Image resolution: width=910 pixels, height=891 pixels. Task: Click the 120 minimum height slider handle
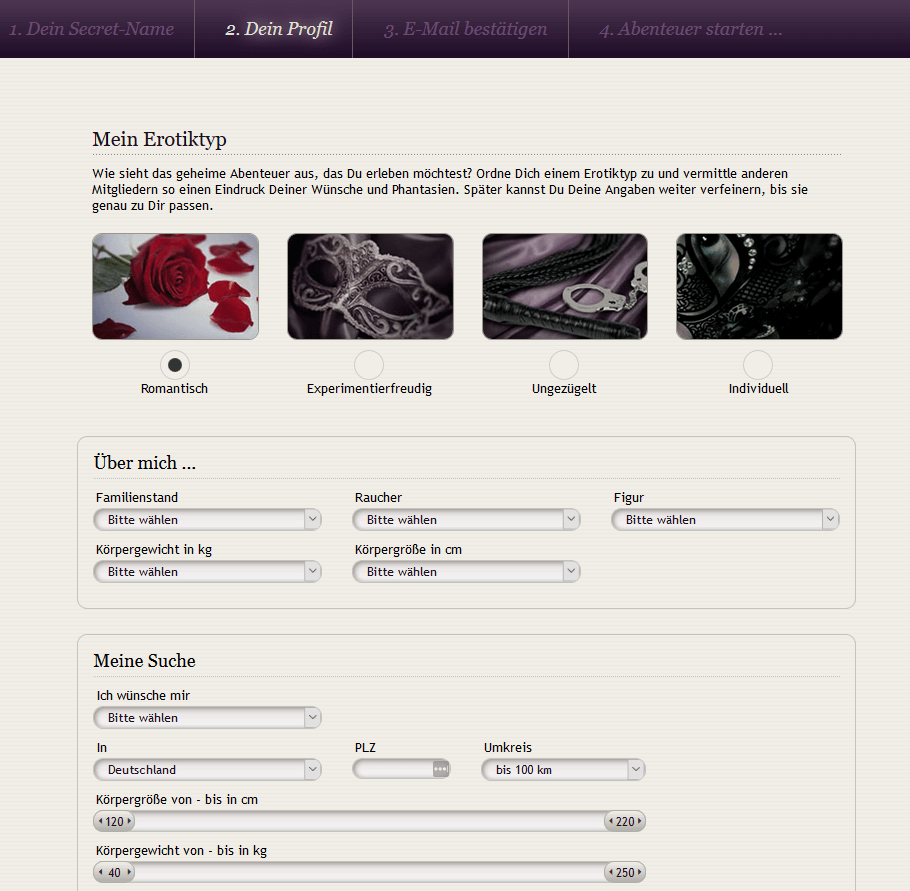pos(114,822)
